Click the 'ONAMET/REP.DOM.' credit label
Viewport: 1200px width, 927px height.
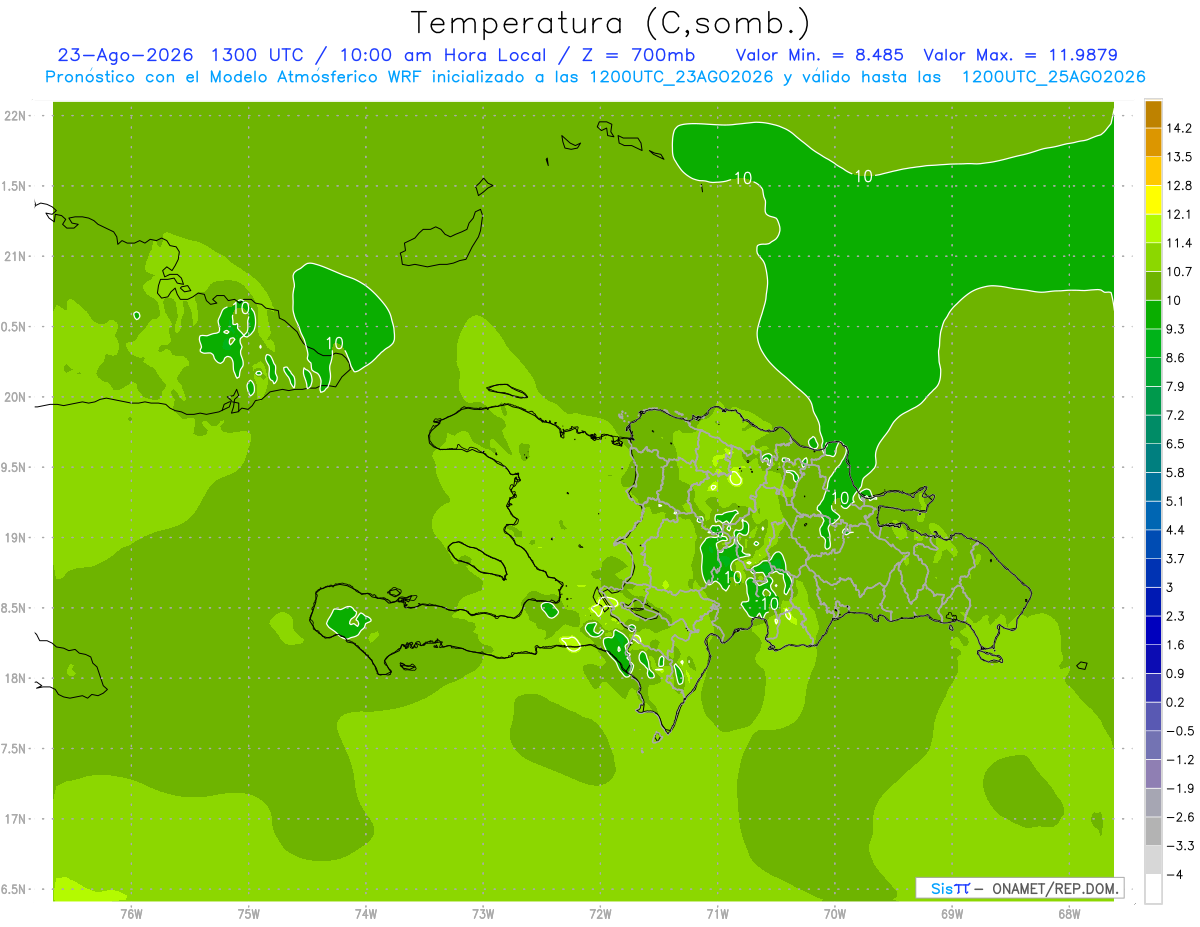coord(1055,888)
